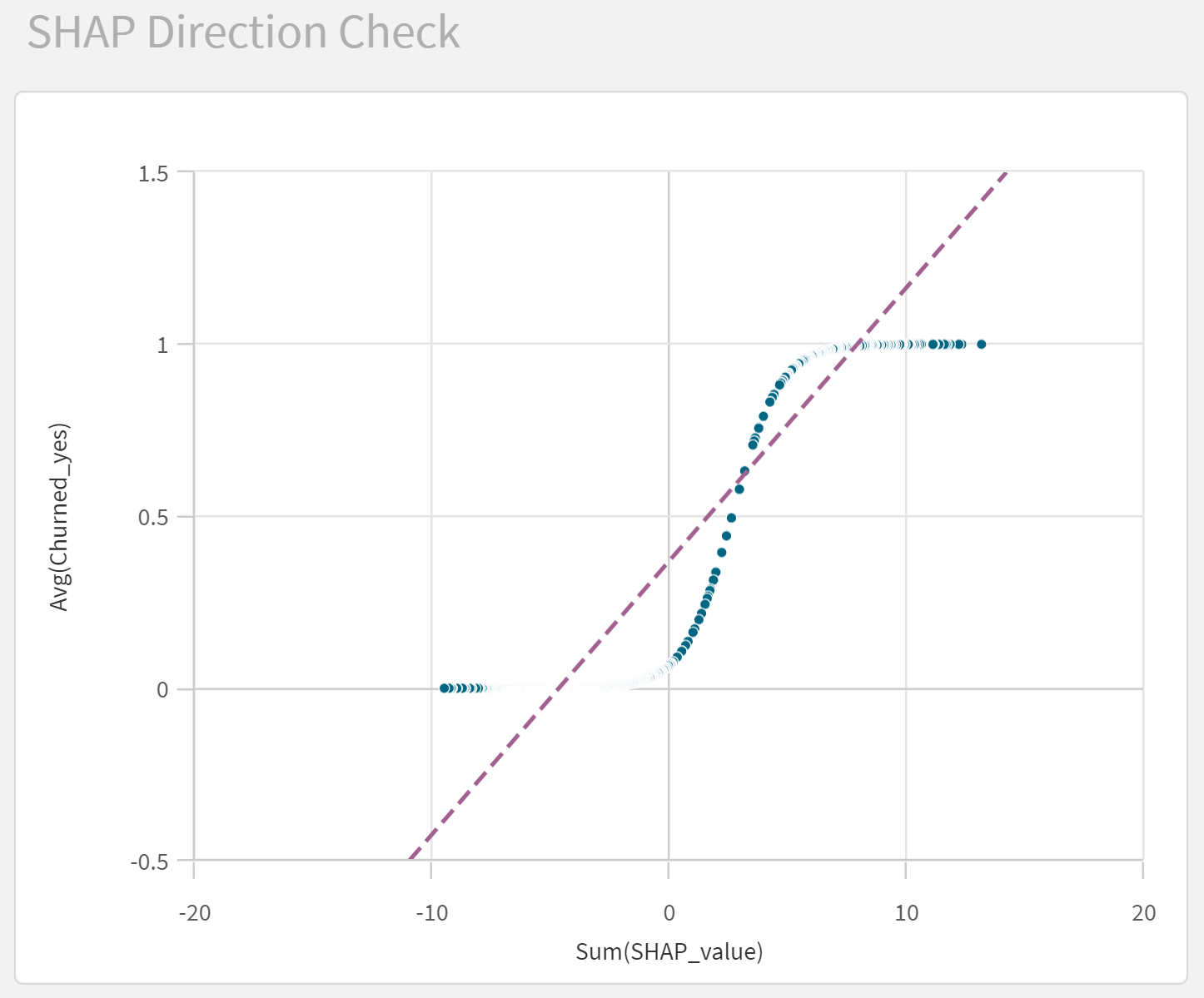Screen dimensions: 1204x998
Task: Click the 10 x-axis label
Action: click(906, 913)
